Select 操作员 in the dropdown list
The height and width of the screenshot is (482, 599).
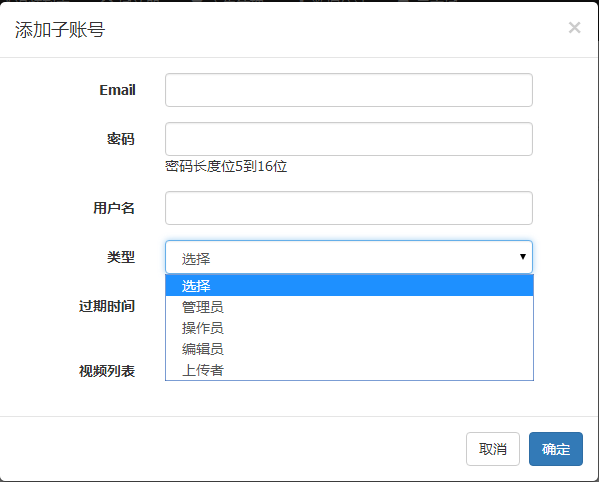(x=349, y=328)
